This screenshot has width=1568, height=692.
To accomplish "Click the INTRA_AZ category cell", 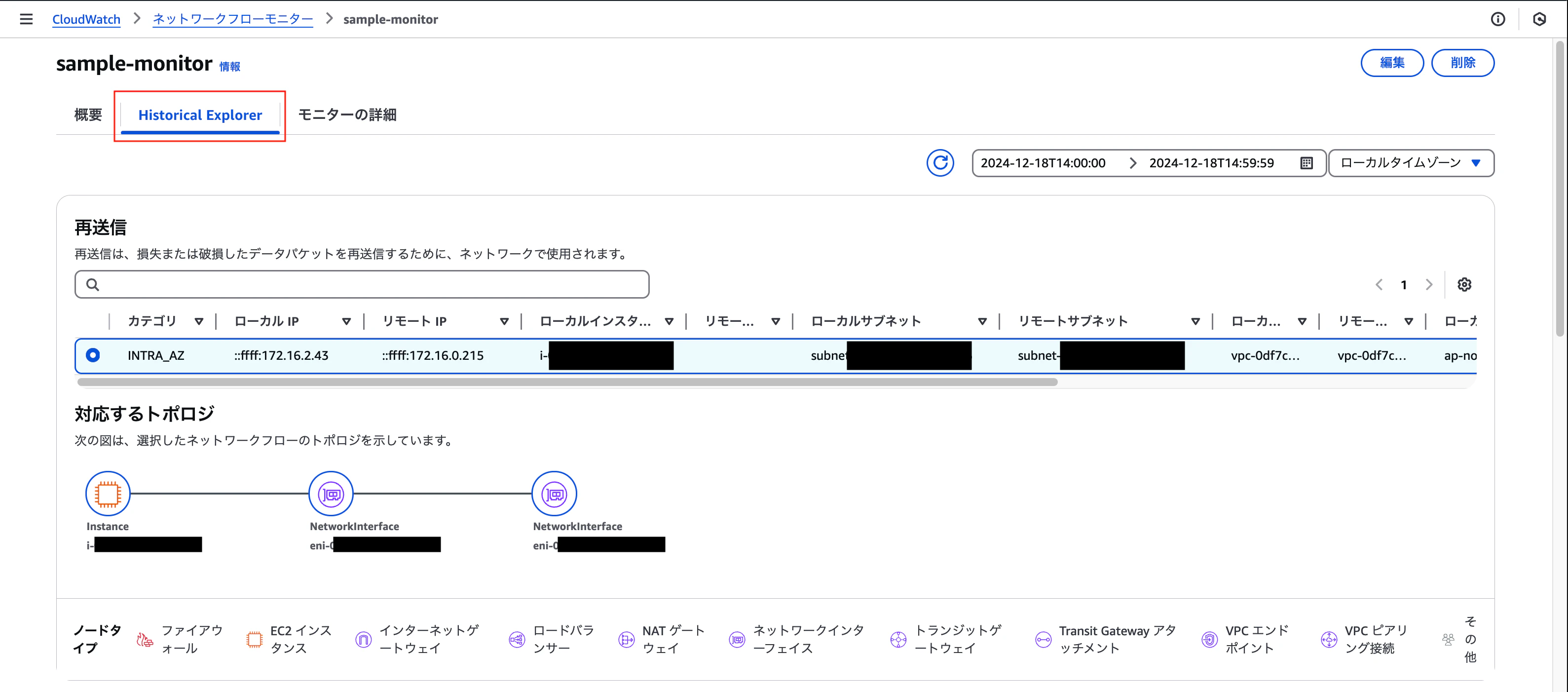I will [156, 356].
